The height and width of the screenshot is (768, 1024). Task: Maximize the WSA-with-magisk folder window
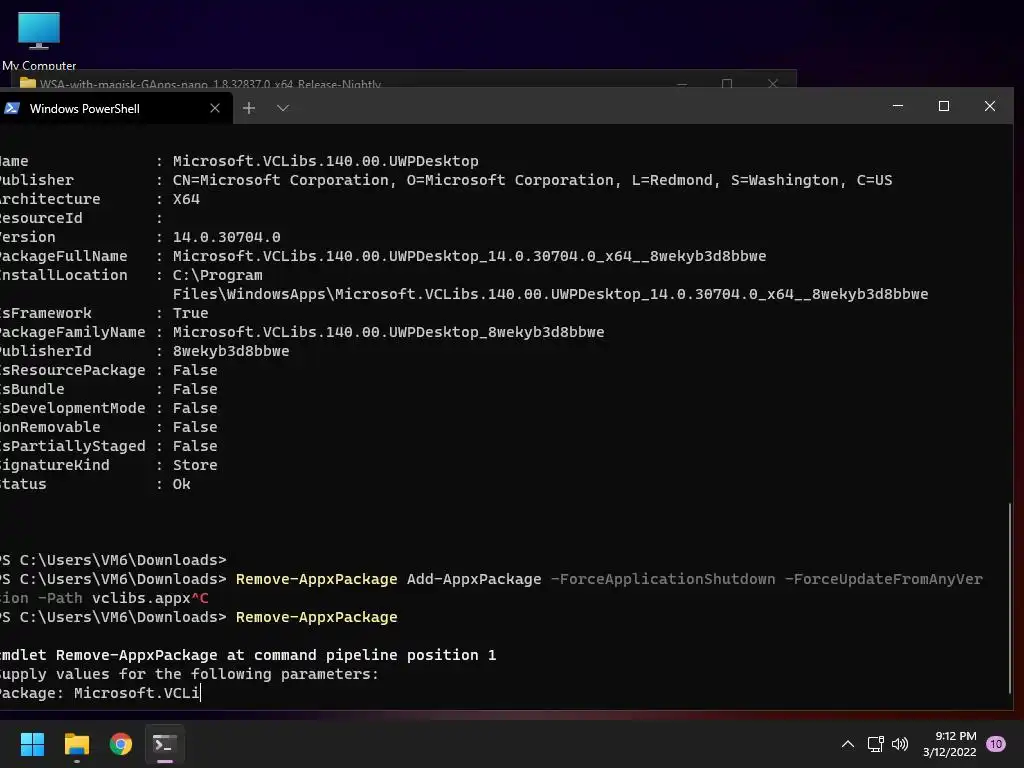pyautogui.click(x=727, y=83)
